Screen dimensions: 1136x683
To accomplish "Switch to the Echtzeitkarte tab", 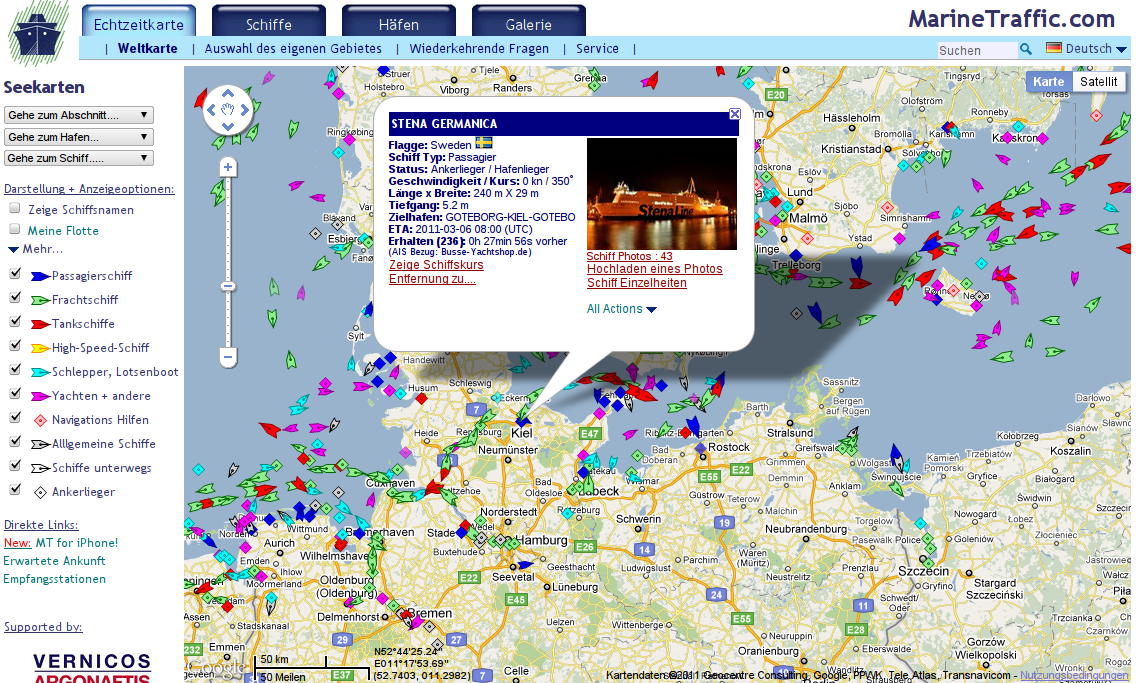I will 139,22.
